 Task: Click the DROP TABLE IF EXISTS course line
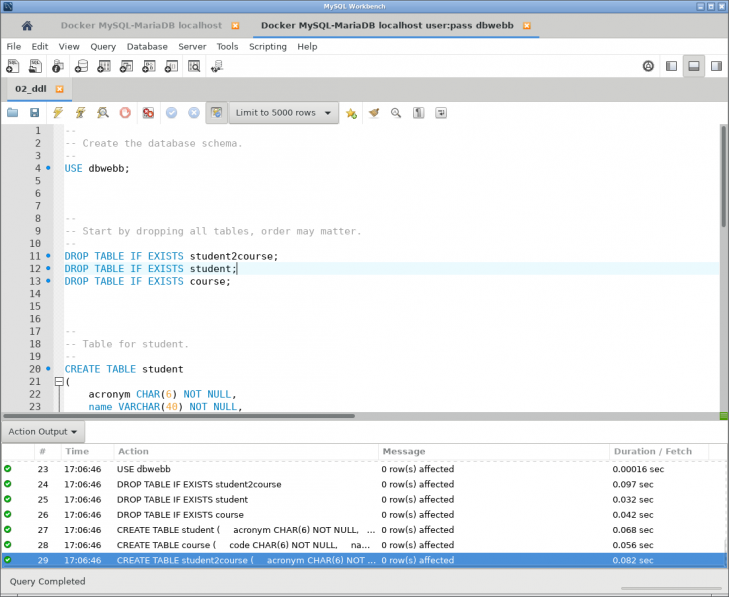click(147, 281)
